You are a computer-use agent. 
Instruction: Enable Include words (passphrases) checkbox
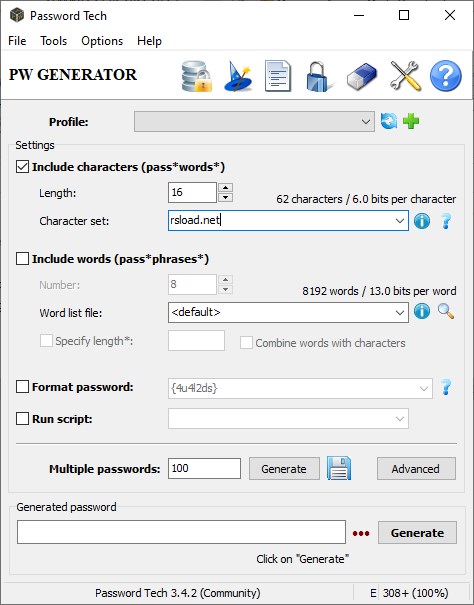(x=22, y=259)
